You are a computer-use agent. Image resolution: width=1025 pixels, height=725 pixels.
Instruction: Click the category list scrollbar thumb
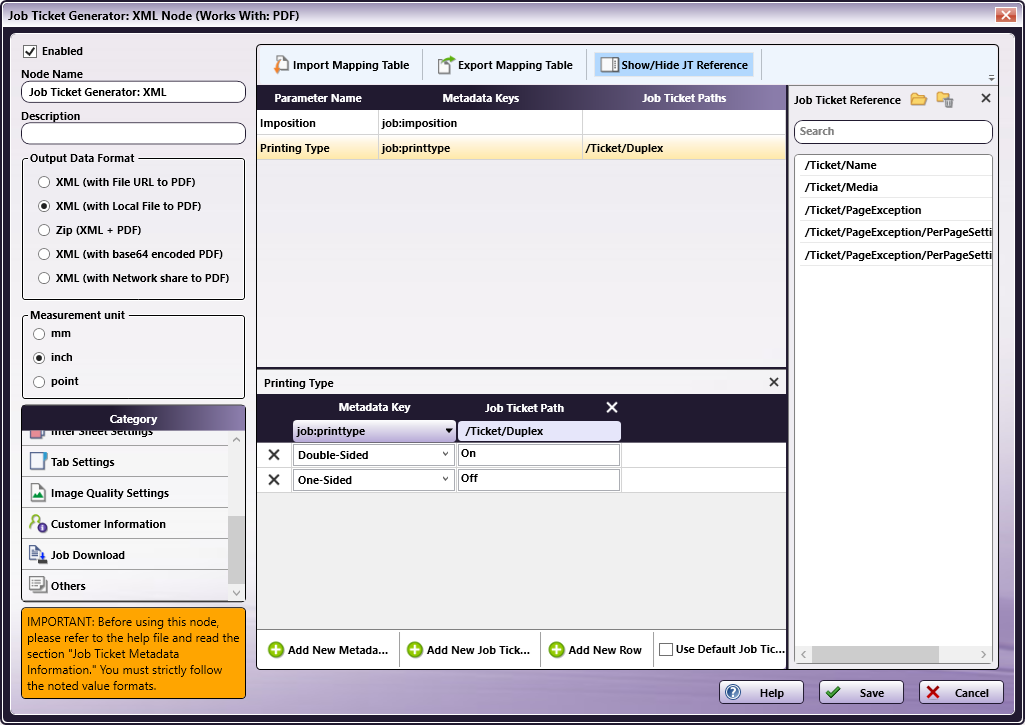(236, 549)
